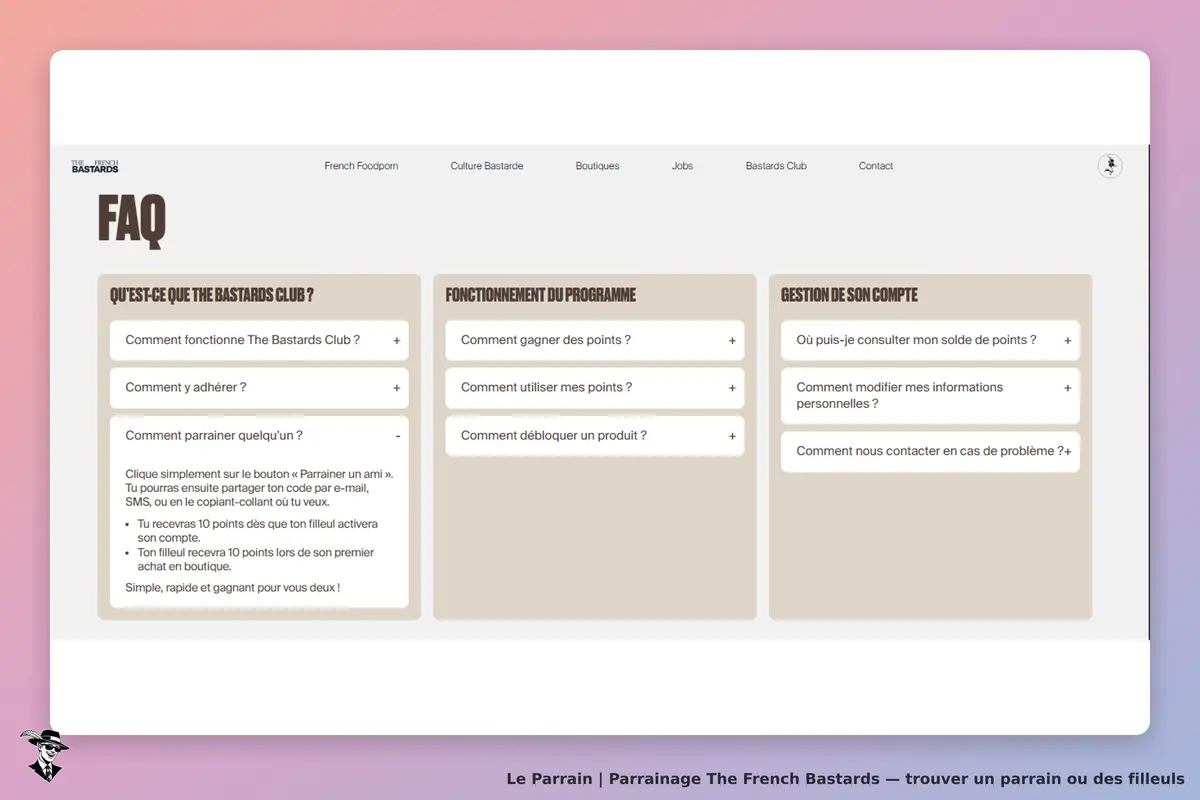Screen dimensions: 1200x800
Task: Click the FAQ page heading
Action: click(132, 220)
